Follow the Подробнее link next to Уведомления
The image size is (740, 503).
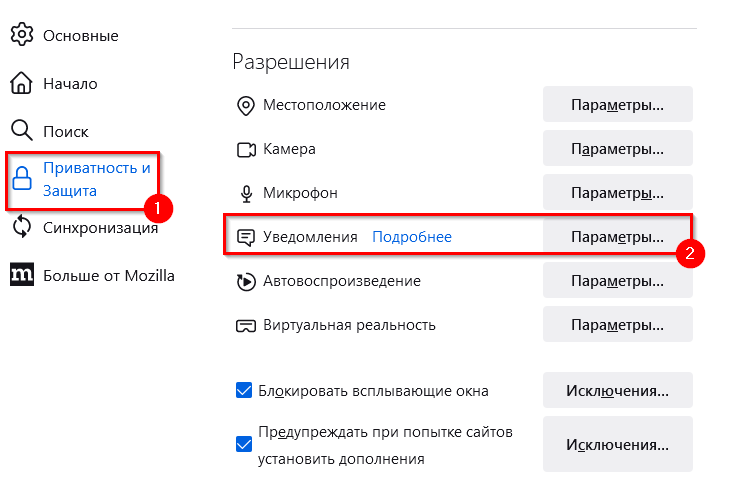pyautogui.click(x=412, y=237)
